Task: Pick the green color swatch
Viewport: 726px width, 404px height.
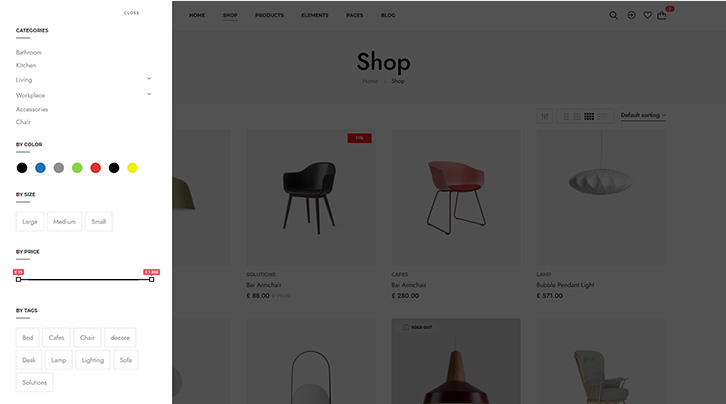Action: pos(77,168)
